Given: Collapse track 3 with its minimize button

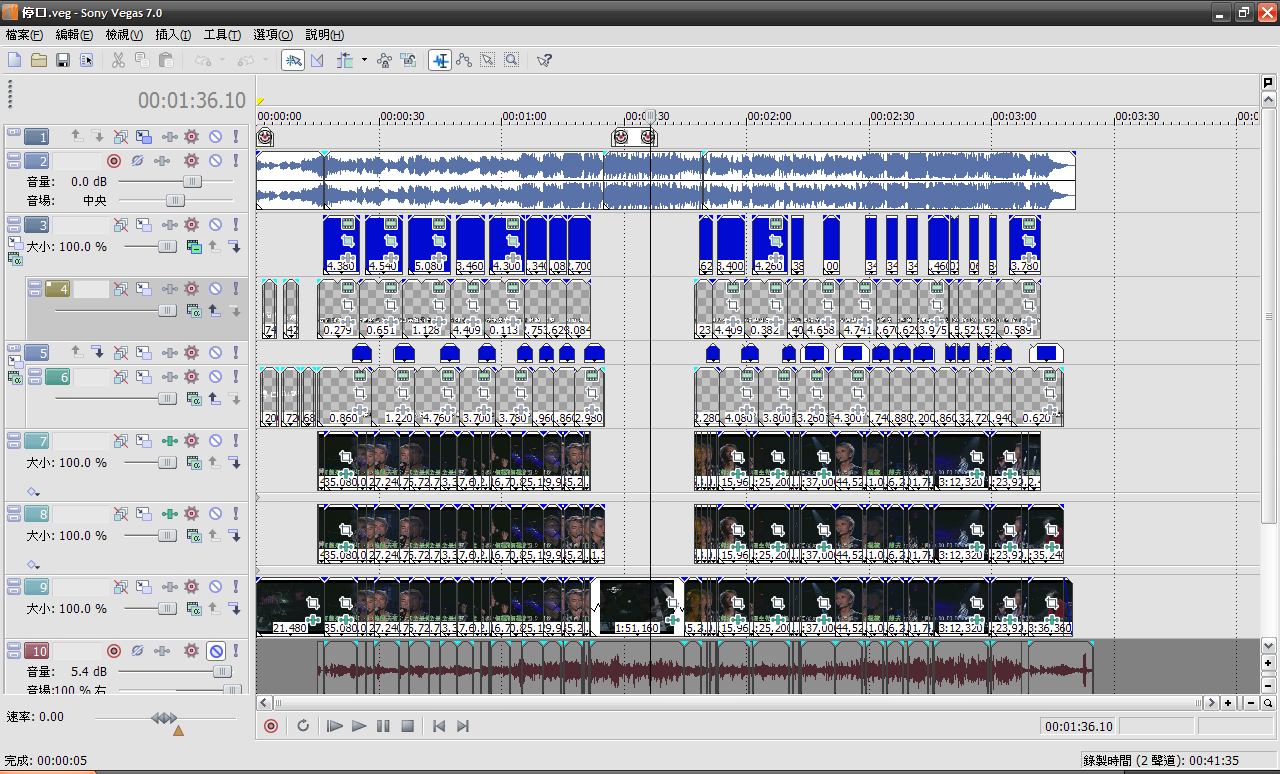Looking at the screenshot, I should tap(14, 222).
